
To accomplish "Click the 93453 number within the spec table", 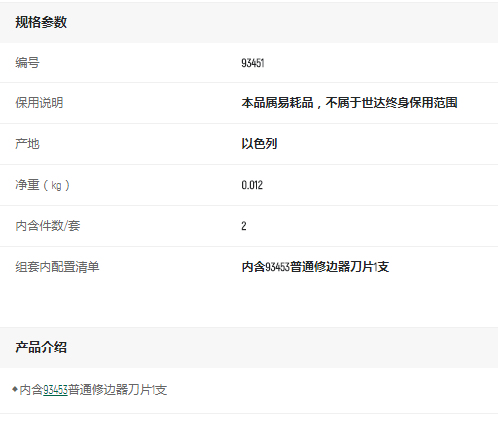I will pyautogui.click(x=277, y=267).
